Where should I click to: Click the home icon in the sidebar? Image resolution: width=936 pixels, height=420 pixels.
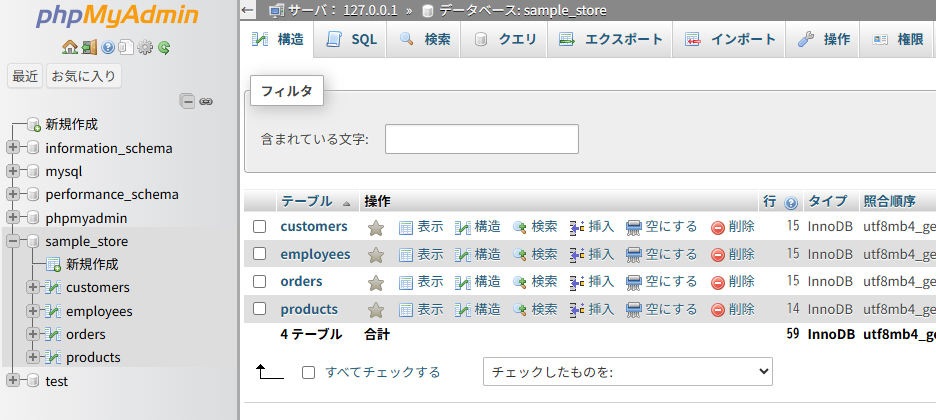tap(69, 47)
